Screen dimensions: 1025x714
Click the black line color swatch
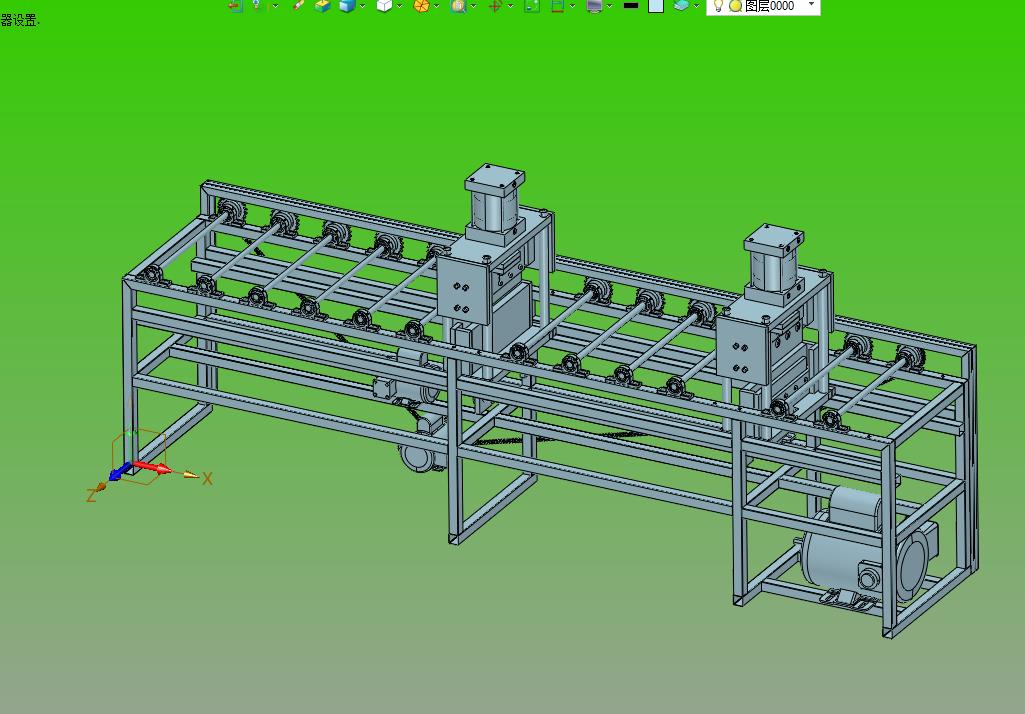pyautogui.click(x=631, y=5)
